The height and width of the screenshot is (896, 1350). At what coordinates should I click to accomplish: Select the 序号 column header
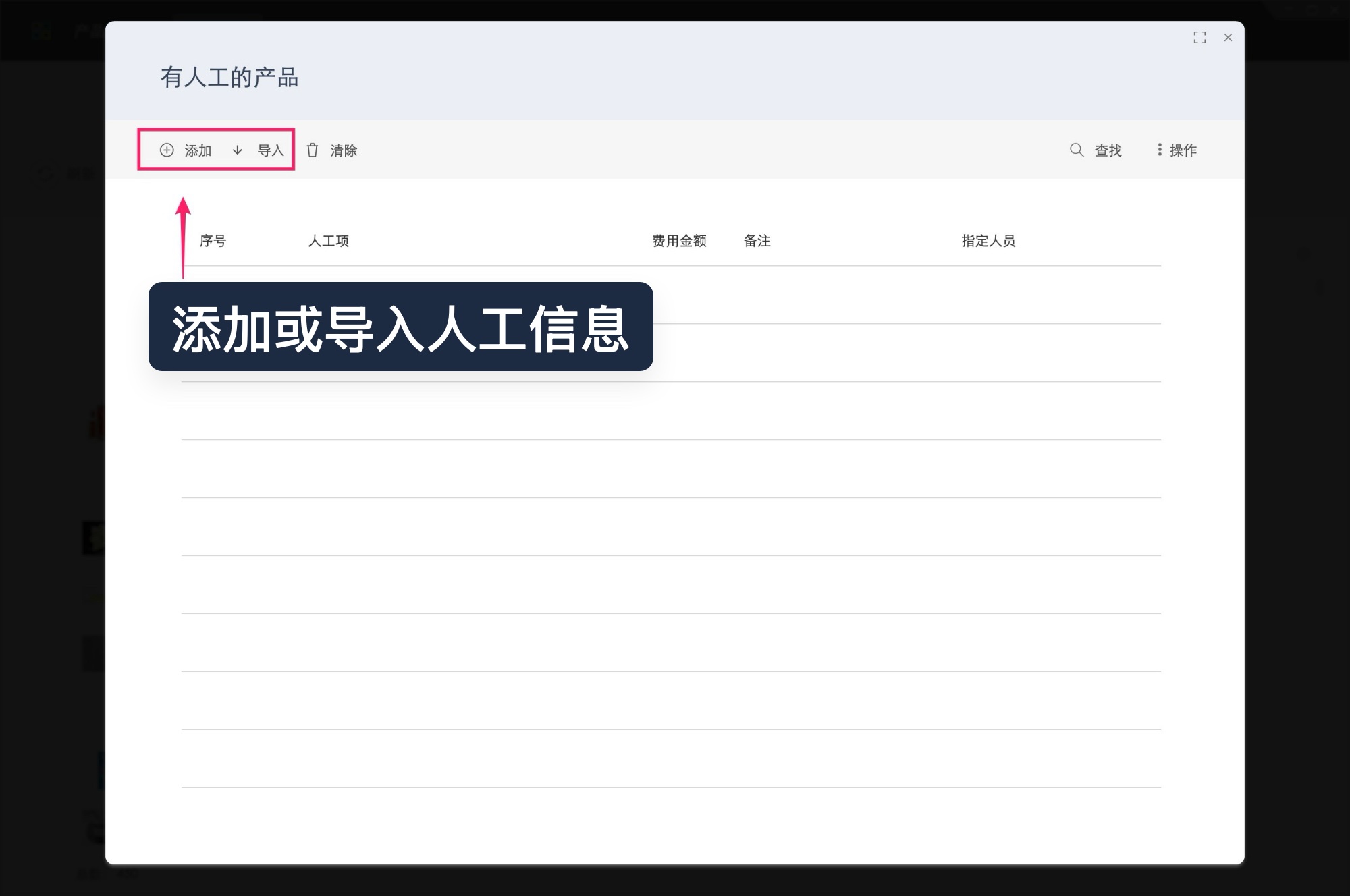[x=215, y=241]
